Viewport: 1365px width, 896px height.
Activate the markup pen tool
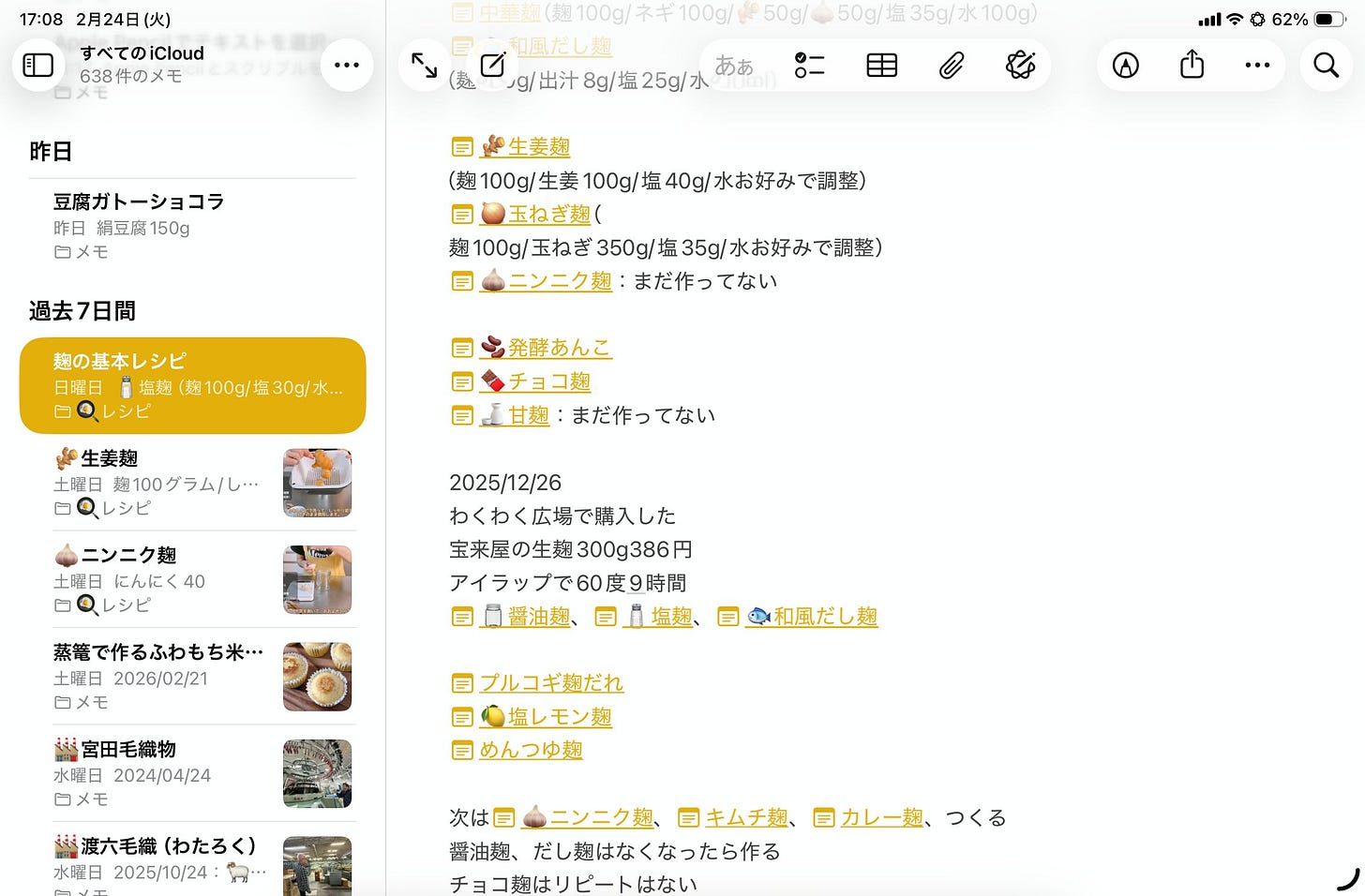coord(1125,65)
